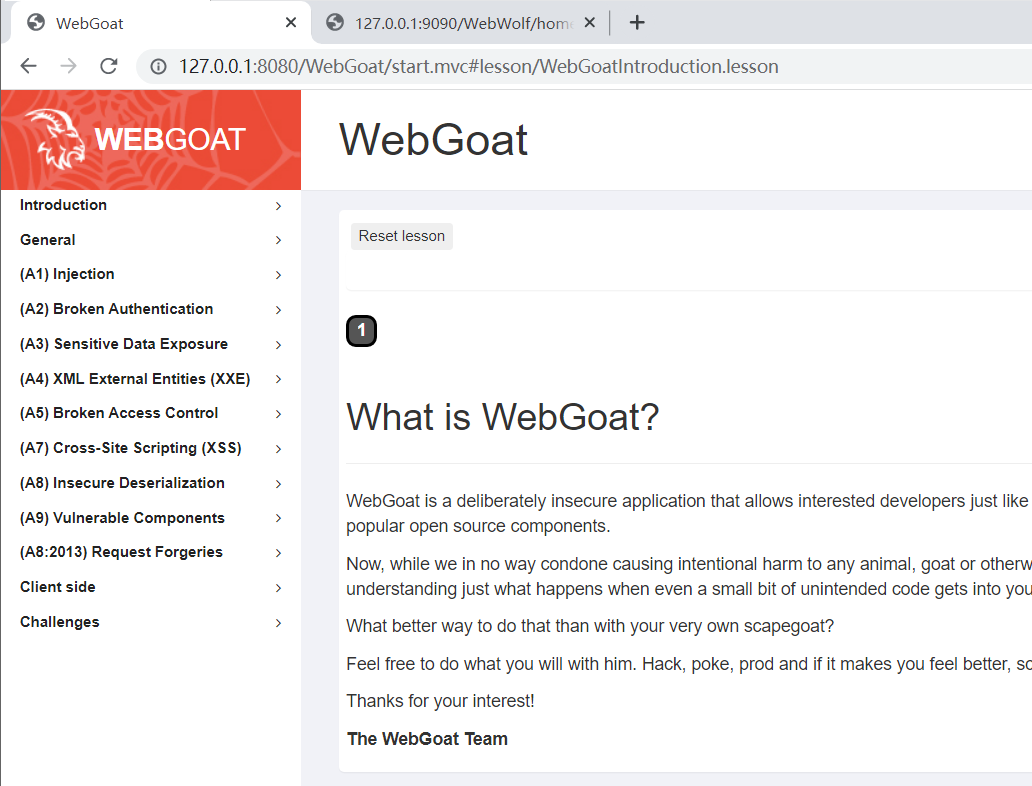Click the site information icon in the address bar
The image size is (1032, 786).
(159, 66)
